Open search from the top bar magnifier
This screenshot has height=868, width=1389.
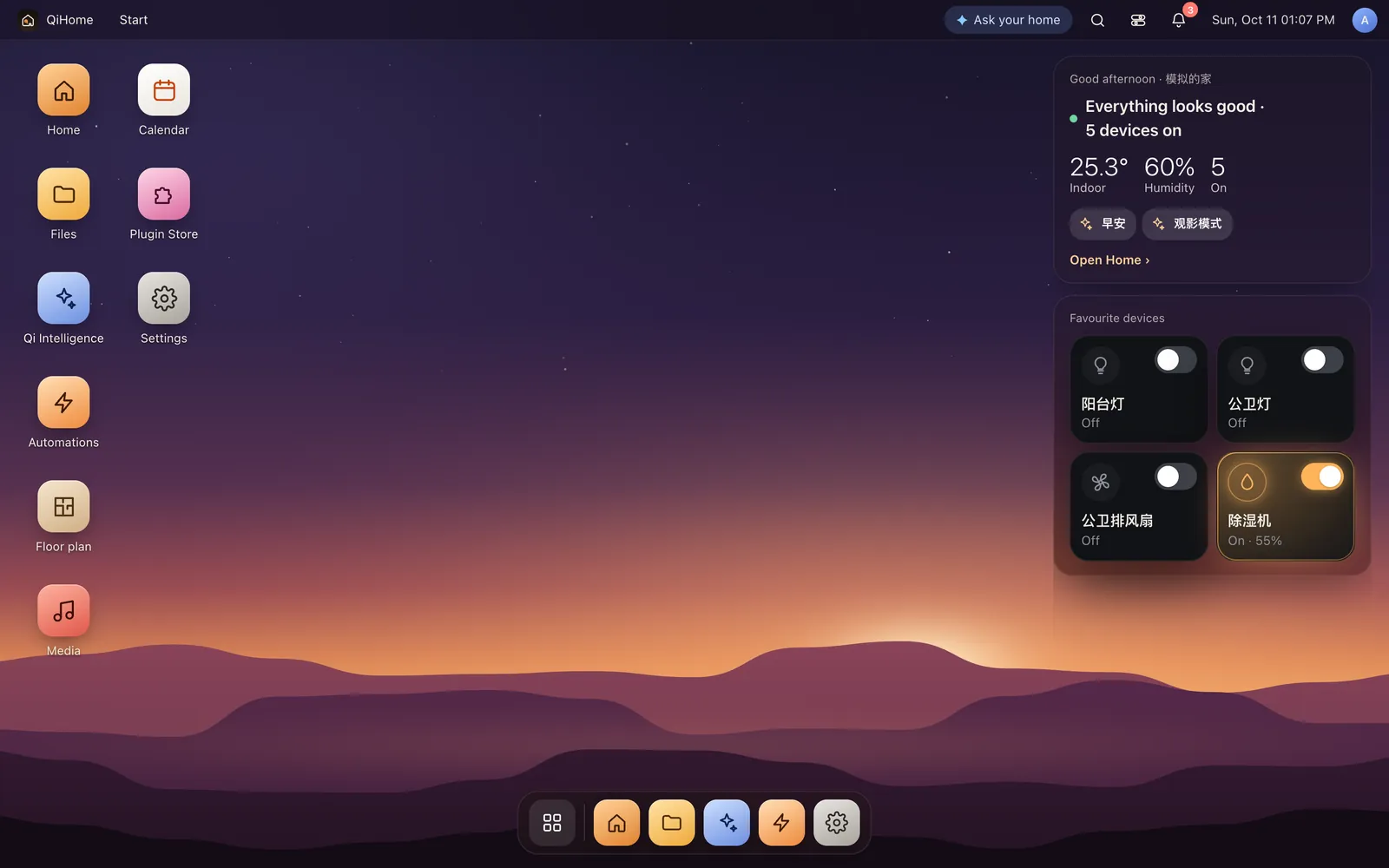(x=1097, y=20)
